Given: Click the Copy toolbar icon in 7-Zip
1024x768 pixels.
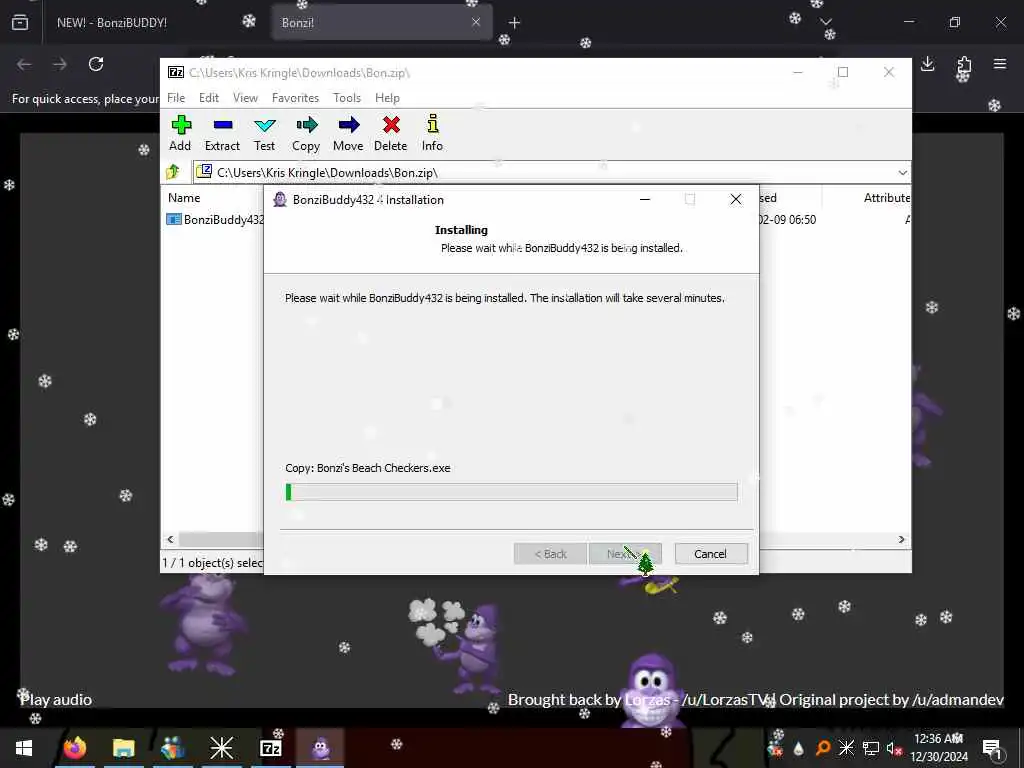Looking at the screenshot, I should click(x=306, y=133).
